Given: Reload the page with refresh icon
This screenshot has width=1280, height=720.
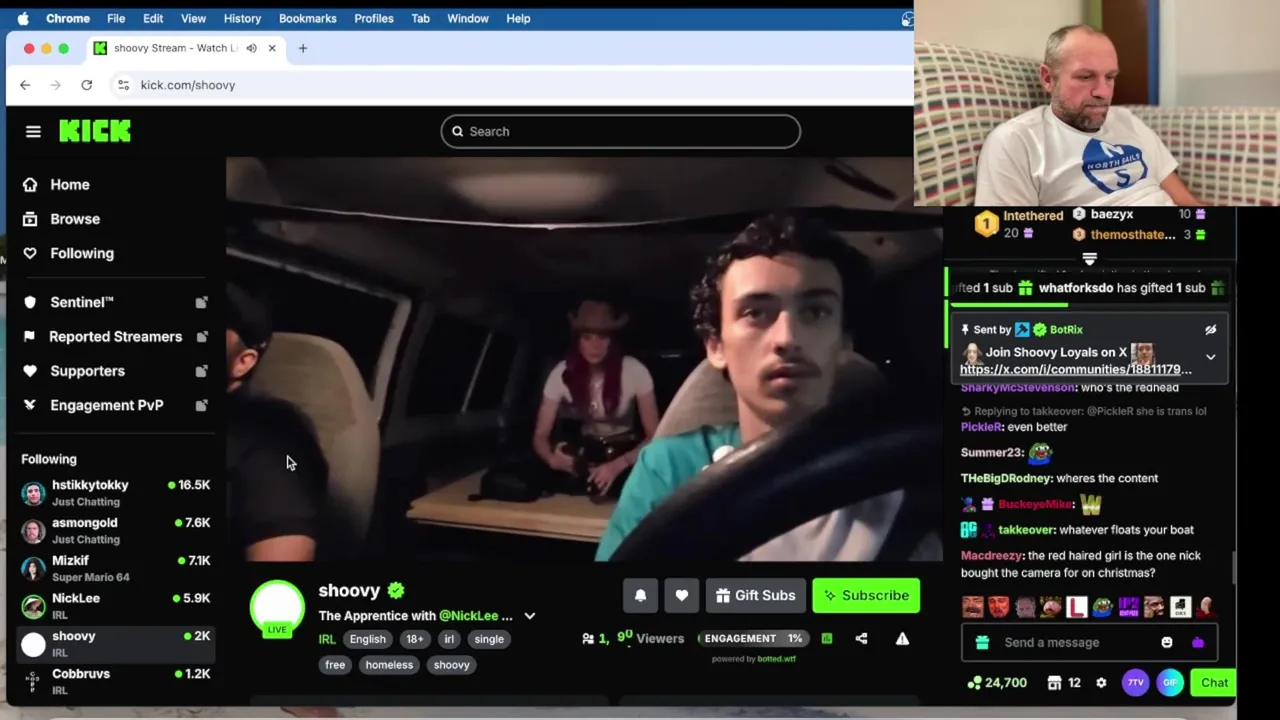Looking at the screenshot, I should (87, 85).
